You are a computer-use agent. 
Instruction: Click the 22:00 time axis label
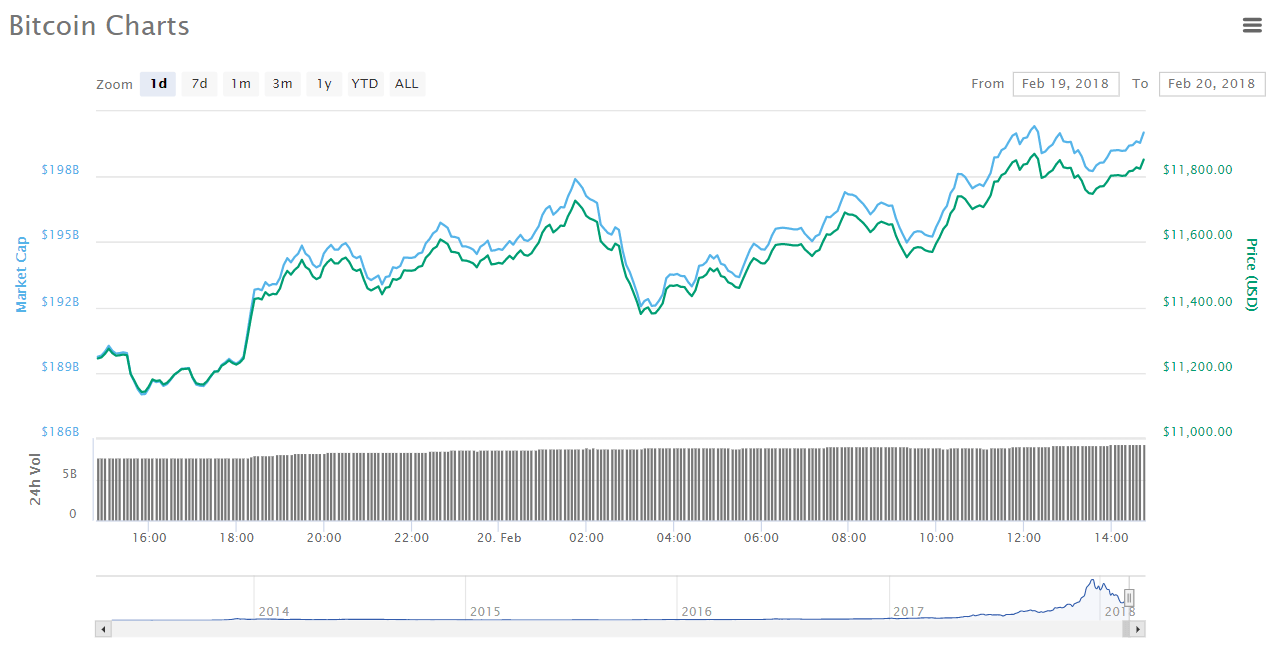(411, 538)
